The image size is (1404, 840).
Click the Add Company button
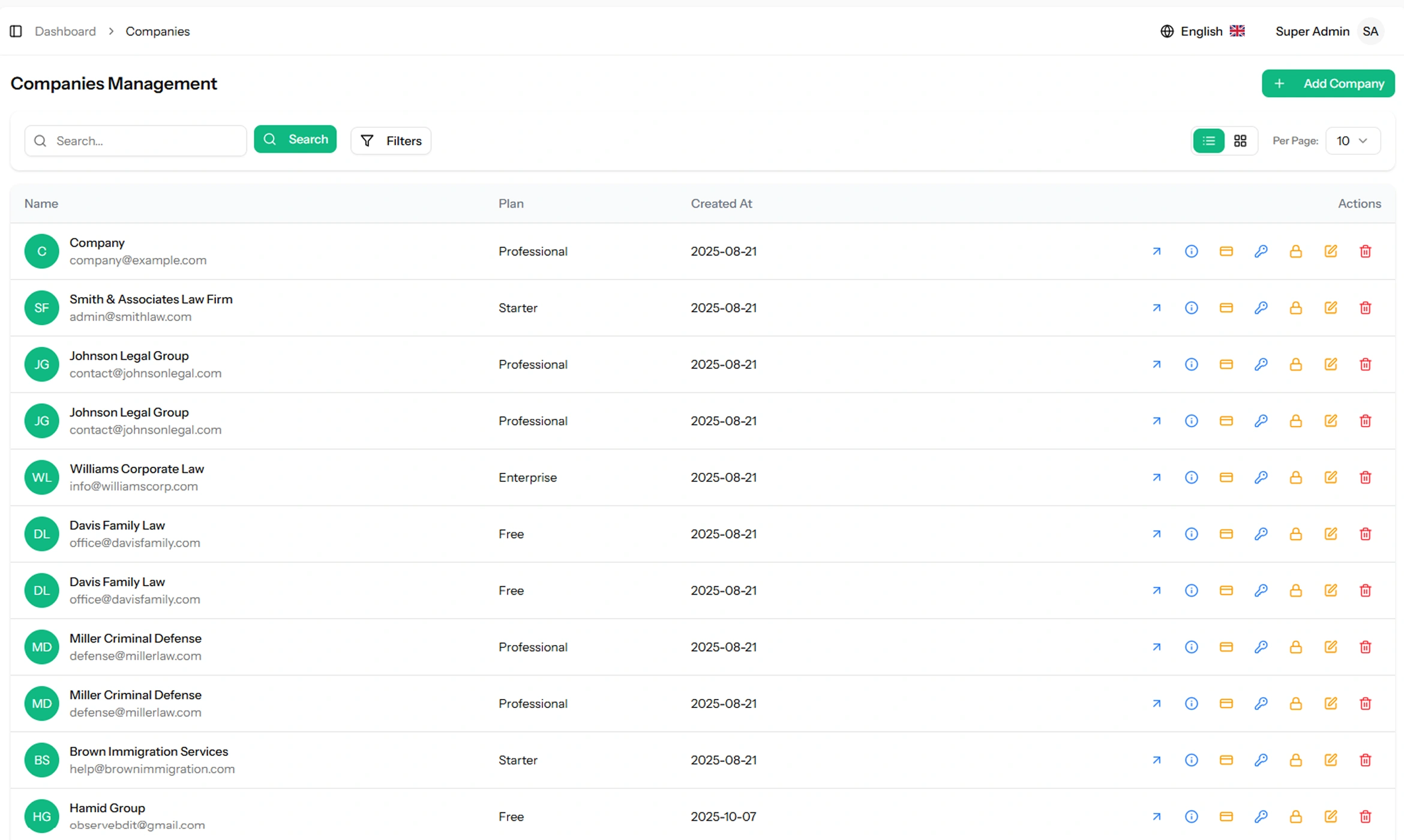[x=1328, y=83]
